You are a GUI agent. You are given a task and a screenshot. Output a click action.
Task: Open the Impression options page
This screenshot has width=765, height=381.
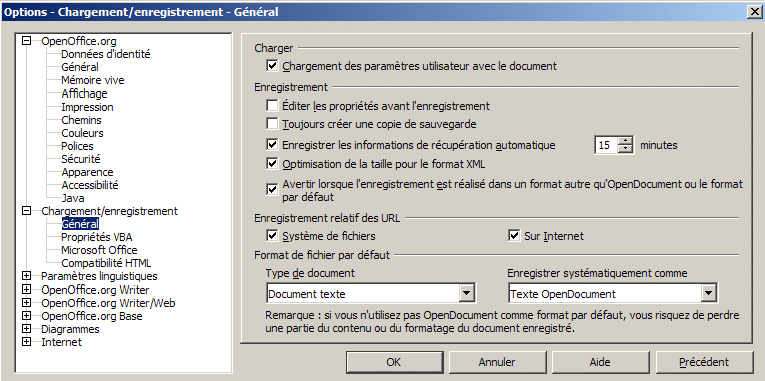87,107
